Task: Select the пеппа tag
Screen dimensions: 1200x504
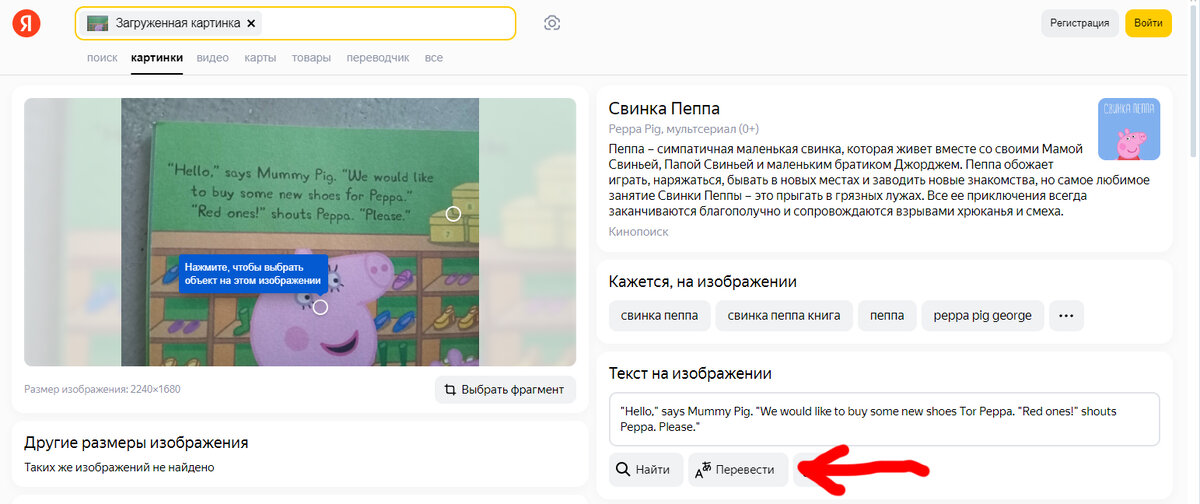Action: point(887,315)
